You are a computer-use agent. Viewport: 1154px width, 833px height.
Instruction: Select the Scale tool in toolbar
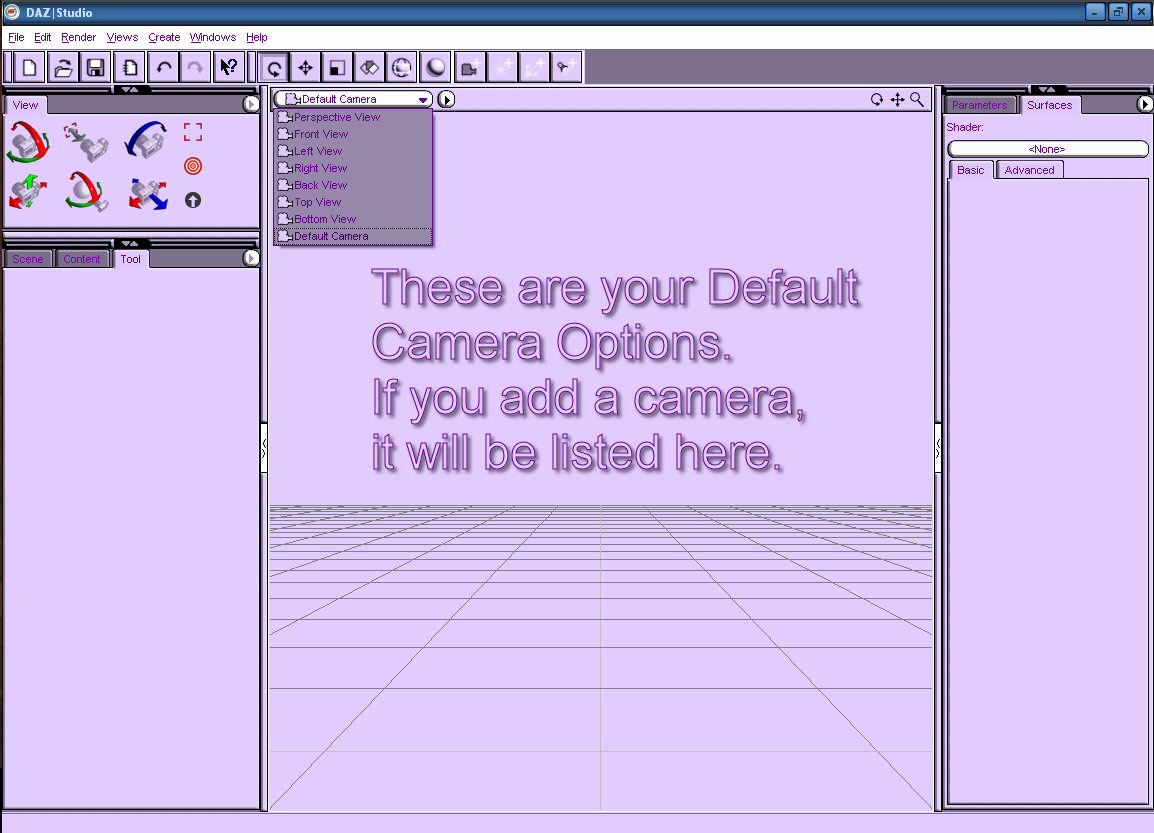[337, 68]
